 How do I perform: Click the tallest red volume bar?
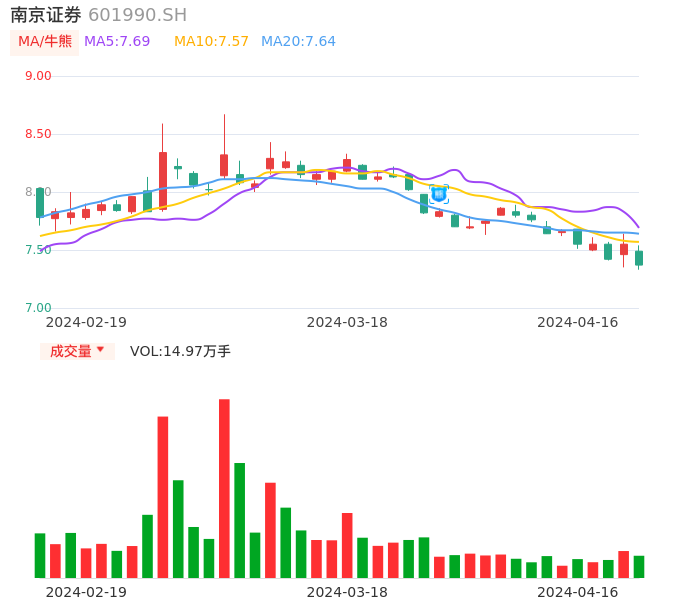coord(224,488)
